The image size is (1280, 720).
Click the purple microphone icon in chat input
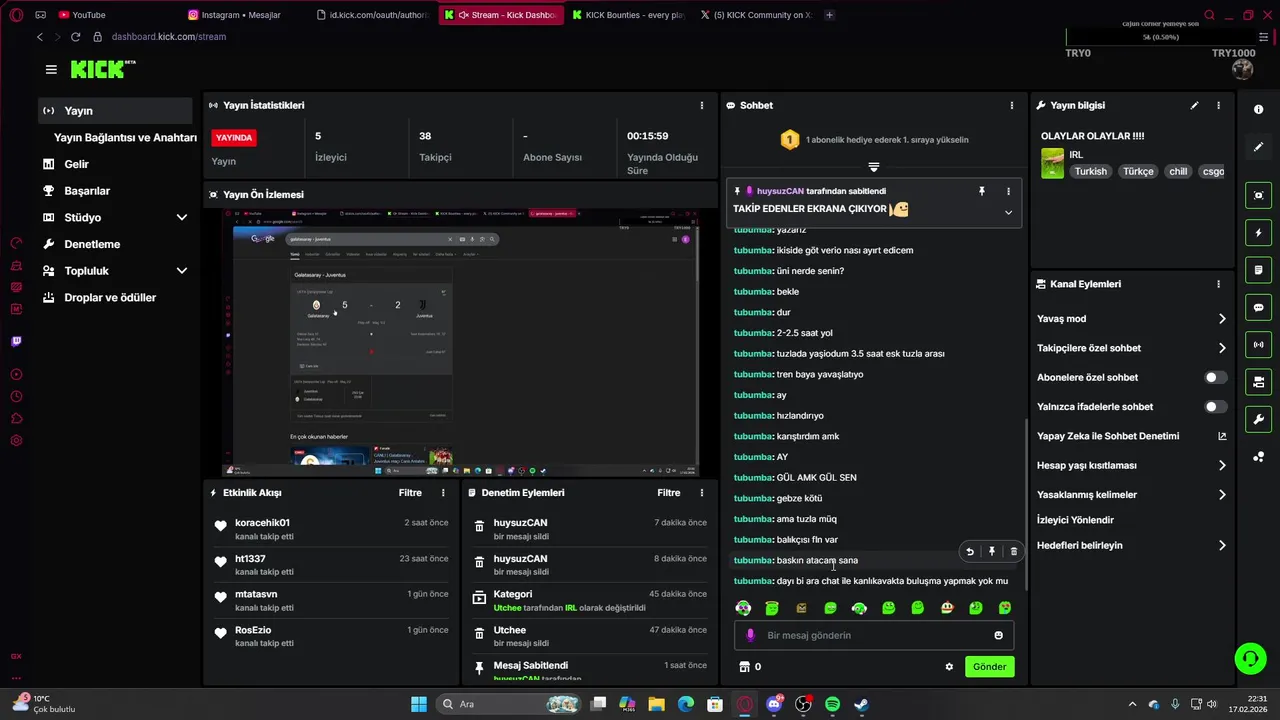click(750, 635)
